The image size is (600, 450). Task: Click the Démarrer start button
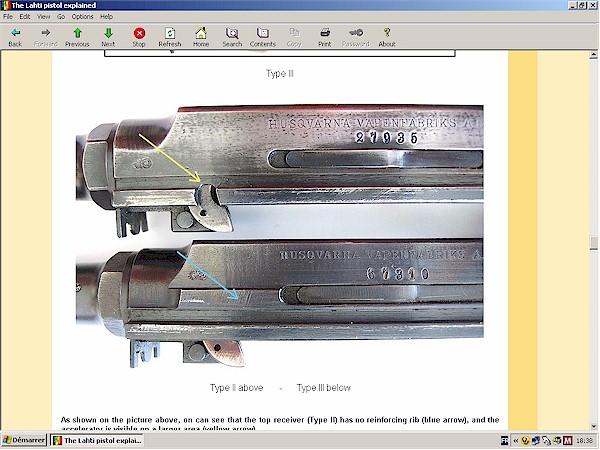[x=24, y=440]
